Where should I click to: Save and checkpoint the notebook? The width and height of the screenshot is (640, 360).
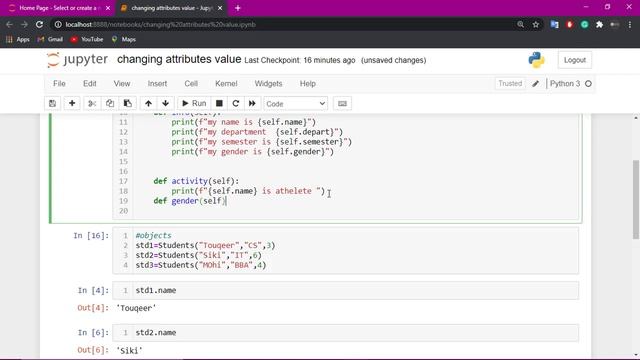click(x=53, y=104)
